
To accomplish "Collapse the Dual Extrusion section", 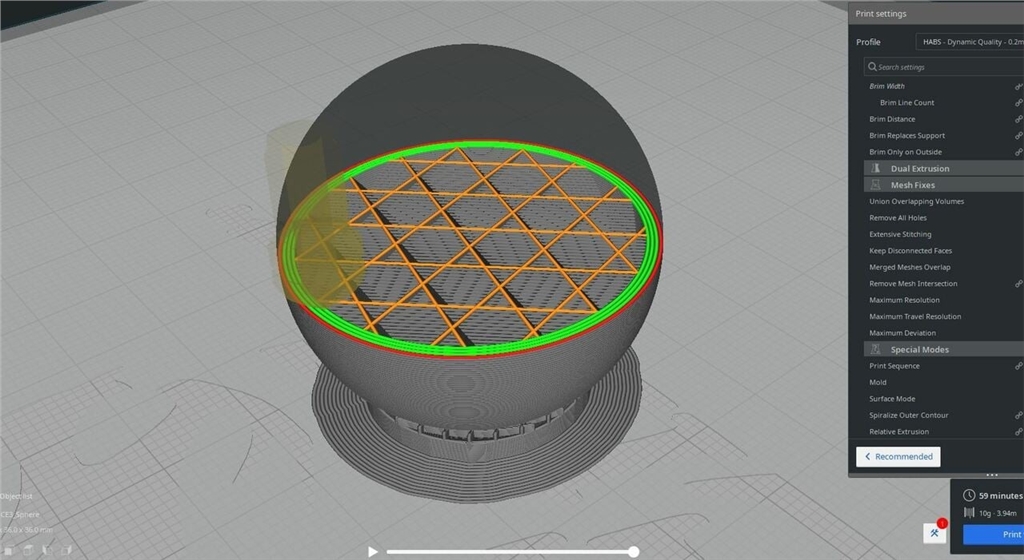I will [x=920, y=169].
